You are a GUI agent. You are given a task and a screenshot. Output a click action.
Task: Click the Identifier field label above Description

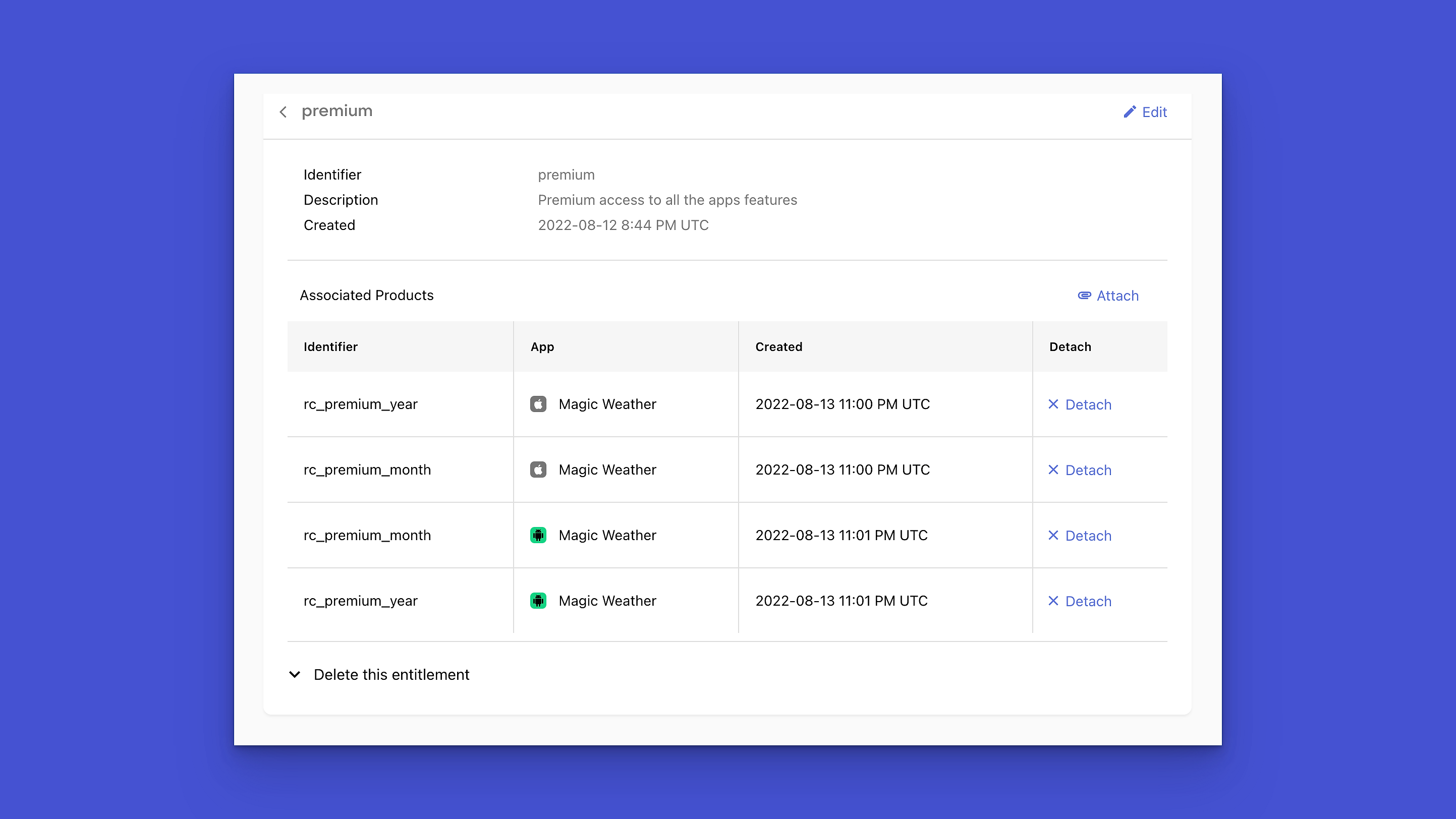332,174
